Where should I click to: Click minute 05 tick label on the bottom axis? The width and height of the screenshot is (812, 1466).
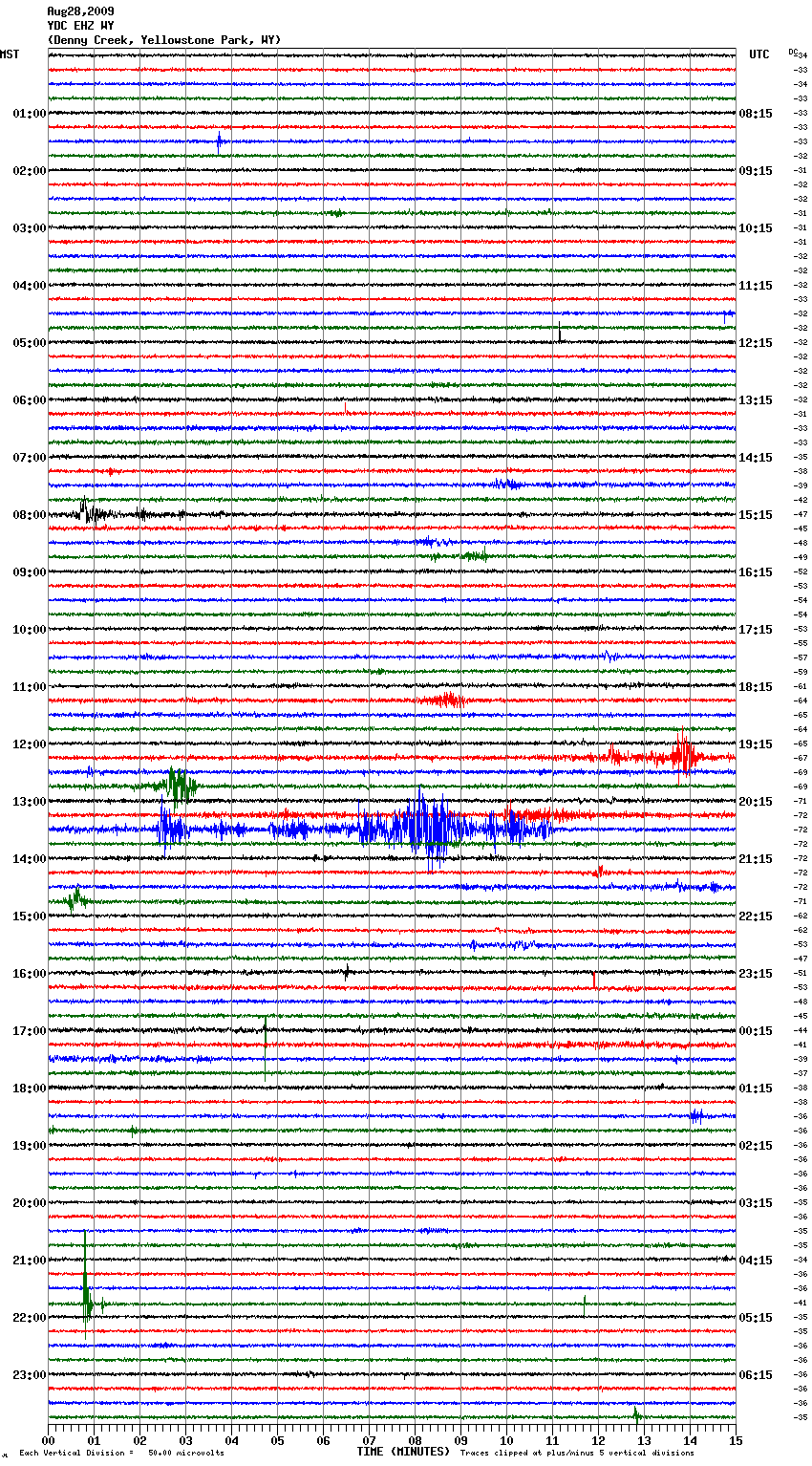point(277,1440)
